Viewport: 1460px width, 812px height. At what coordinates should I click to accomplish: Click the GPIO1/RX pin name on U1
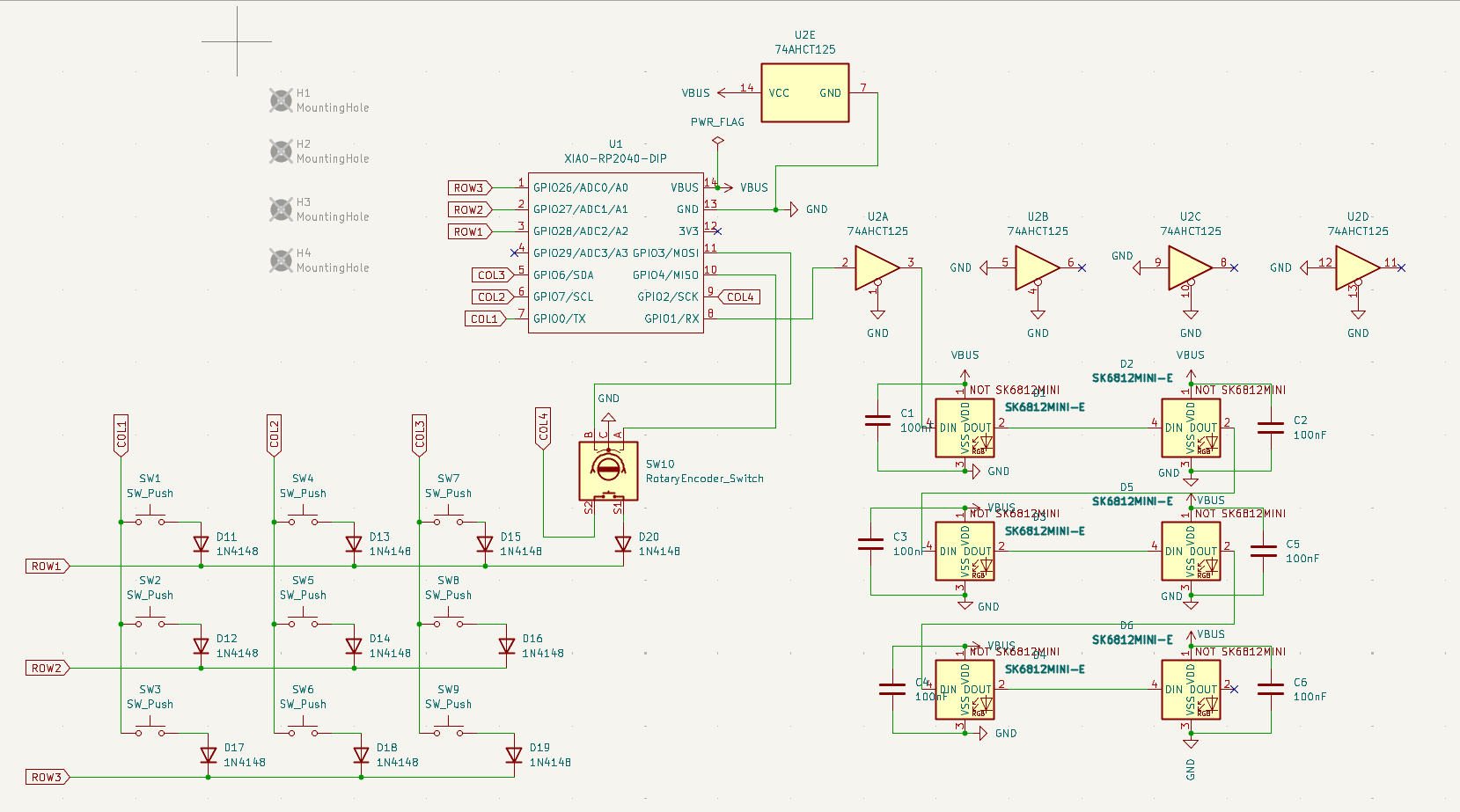pyautogui.click(x=671, y=318)
